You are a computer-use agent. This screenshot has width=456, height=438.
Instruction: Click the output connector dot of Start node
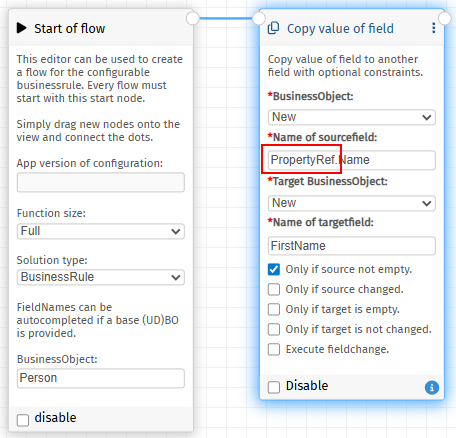pyautogui.click(x=193, y=18)
